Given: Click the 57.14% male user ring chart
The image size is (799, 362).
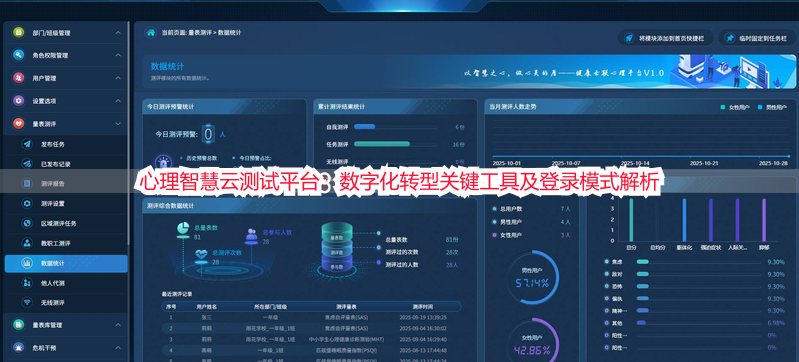Looking at the screenshot, I should [531, 278].
